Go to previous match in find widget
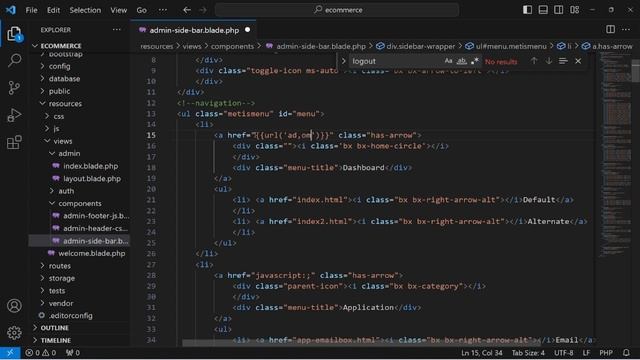Image resolution: width=640 pixels, height=360 pixels. point(534,61)
